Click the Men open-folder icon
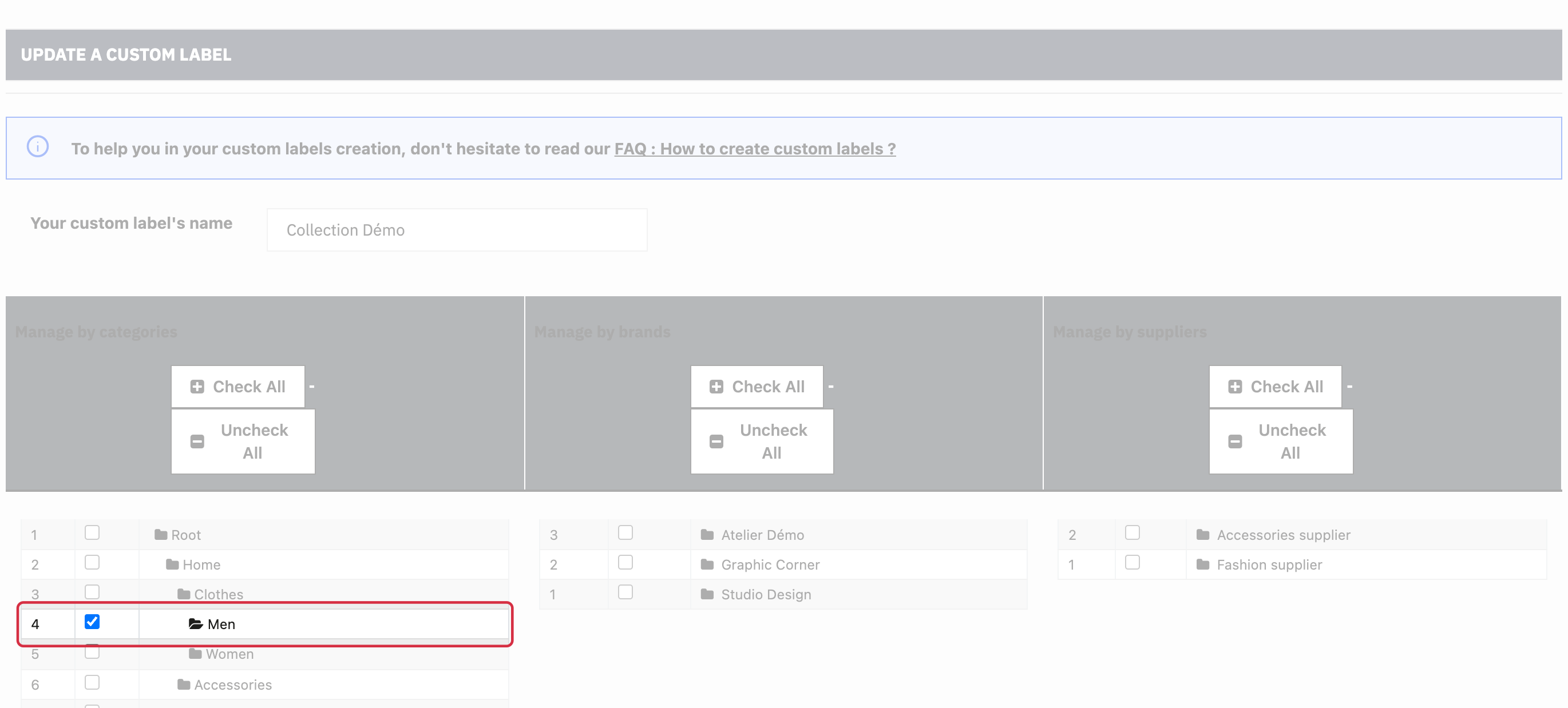The image size is (1568, 708). (x=195, y=623)
